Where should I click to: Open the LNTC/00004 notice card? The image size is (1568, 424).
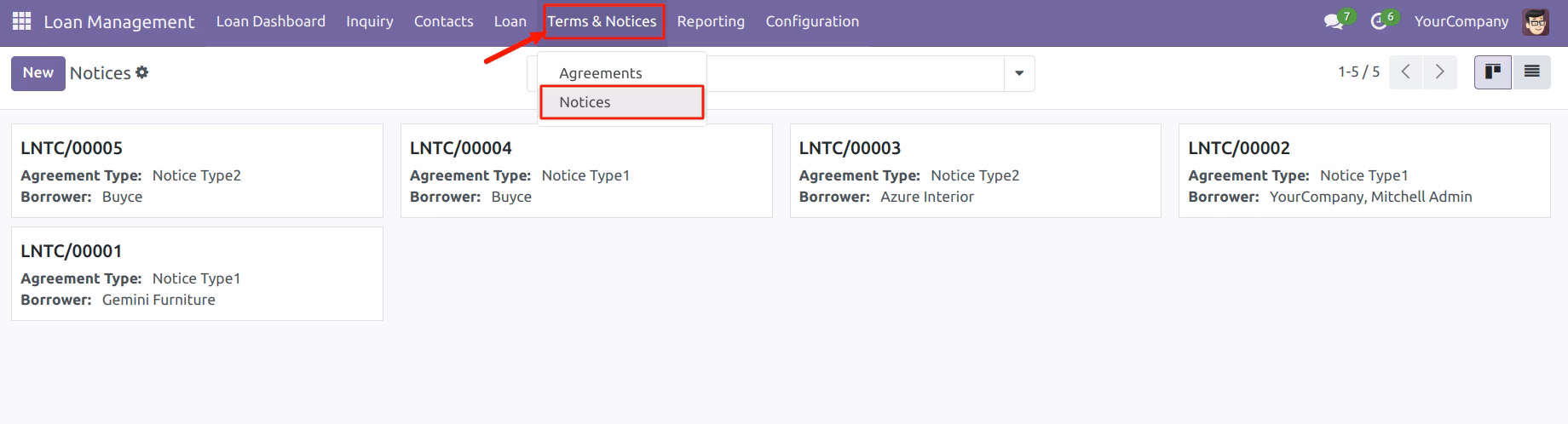586,170
